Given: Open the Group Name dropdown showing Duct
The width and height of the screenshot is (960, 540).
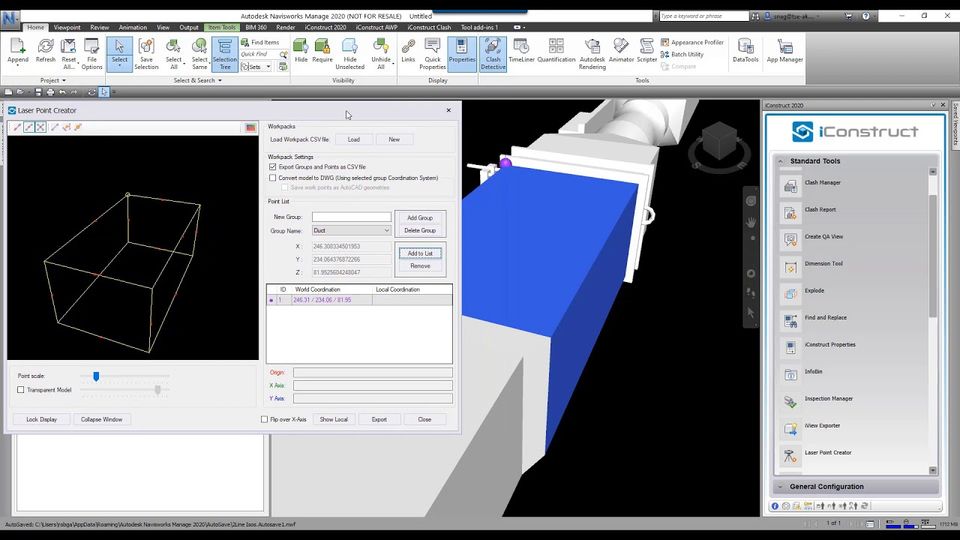Looking at the screenshot, I should coord(351,230).
